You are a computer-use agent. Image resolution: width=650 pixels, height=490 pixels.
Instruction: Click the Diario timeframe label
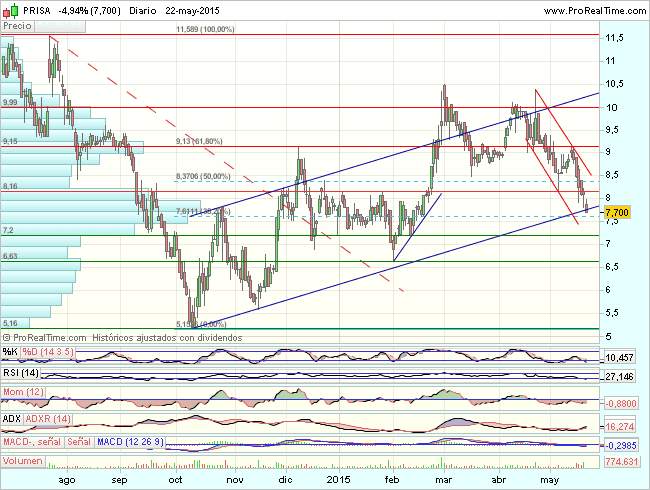(x=142, y=10)
